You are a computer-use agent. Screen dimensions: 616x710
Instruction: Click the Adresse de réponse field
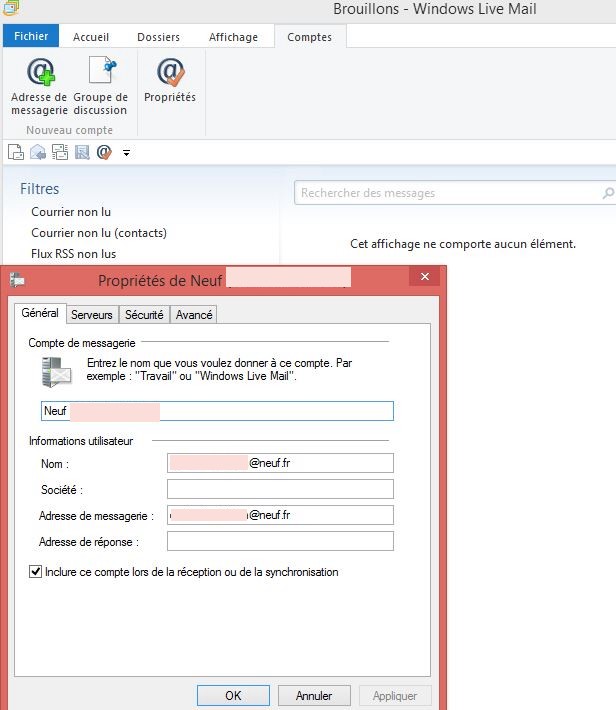pyautogui.click(x=280, y=541)
